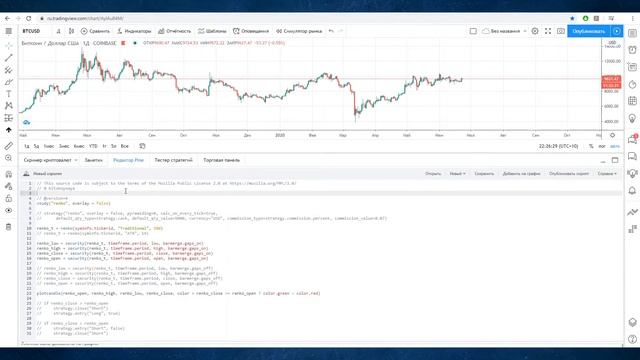This screenshot has width=640, height=360.
Task: Open the watchlist panel icon
Action: 632,33
